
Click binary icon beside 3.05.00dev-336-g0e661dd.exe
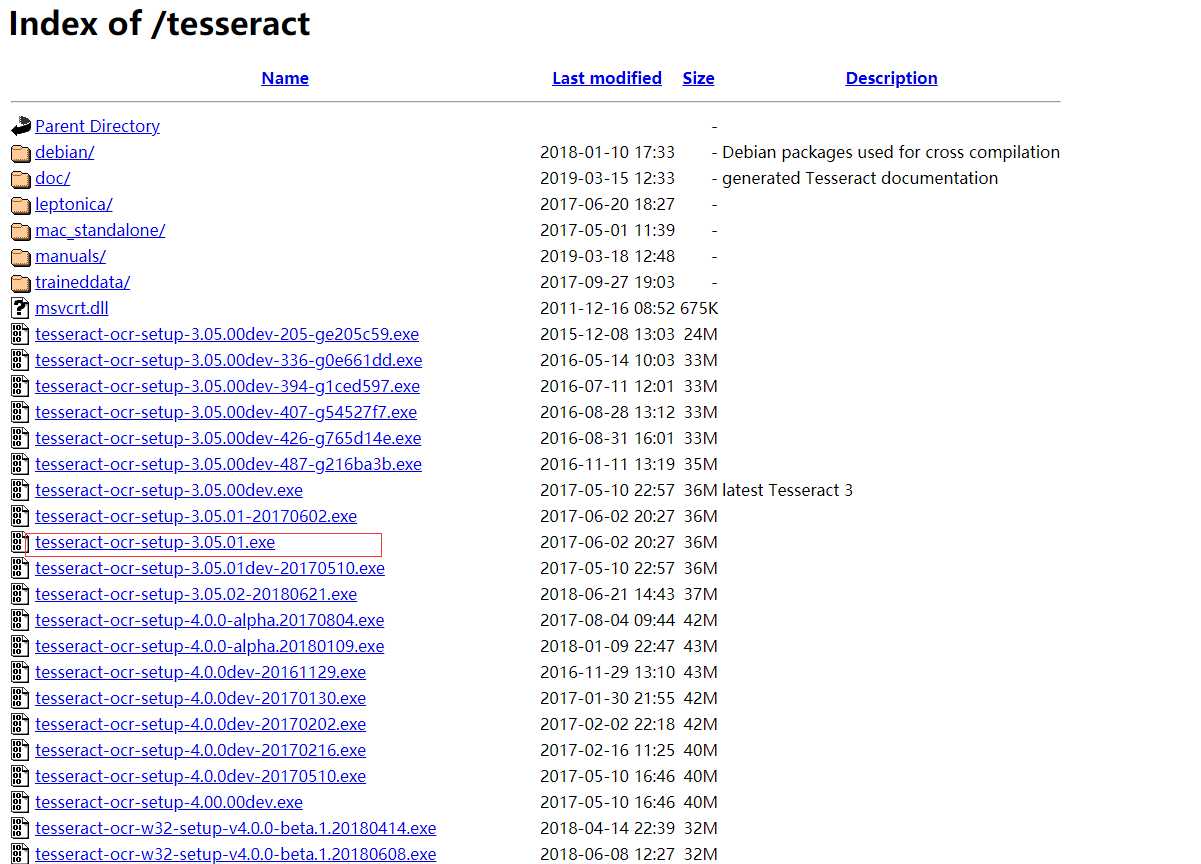tap(21, 360)
